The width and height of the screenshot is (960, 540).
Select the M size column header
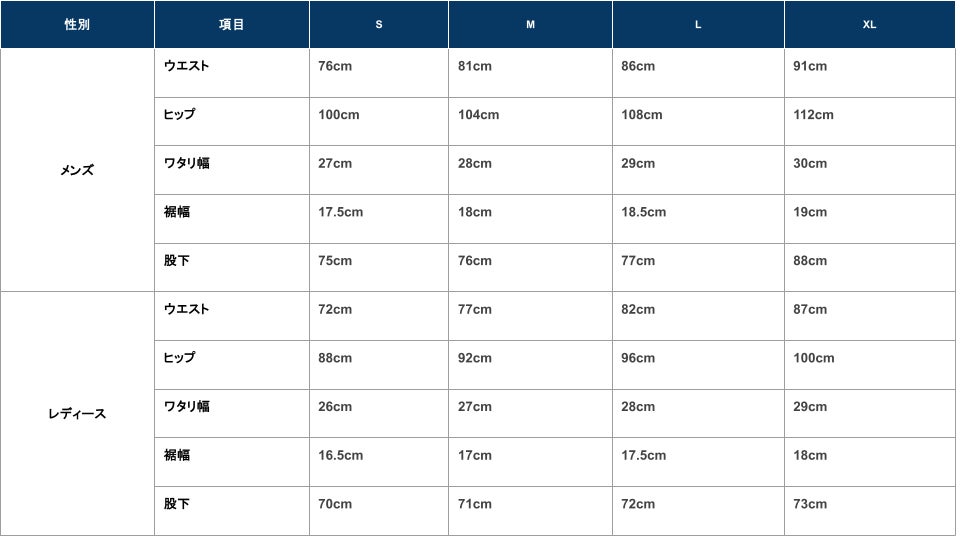tap(530, 25)
